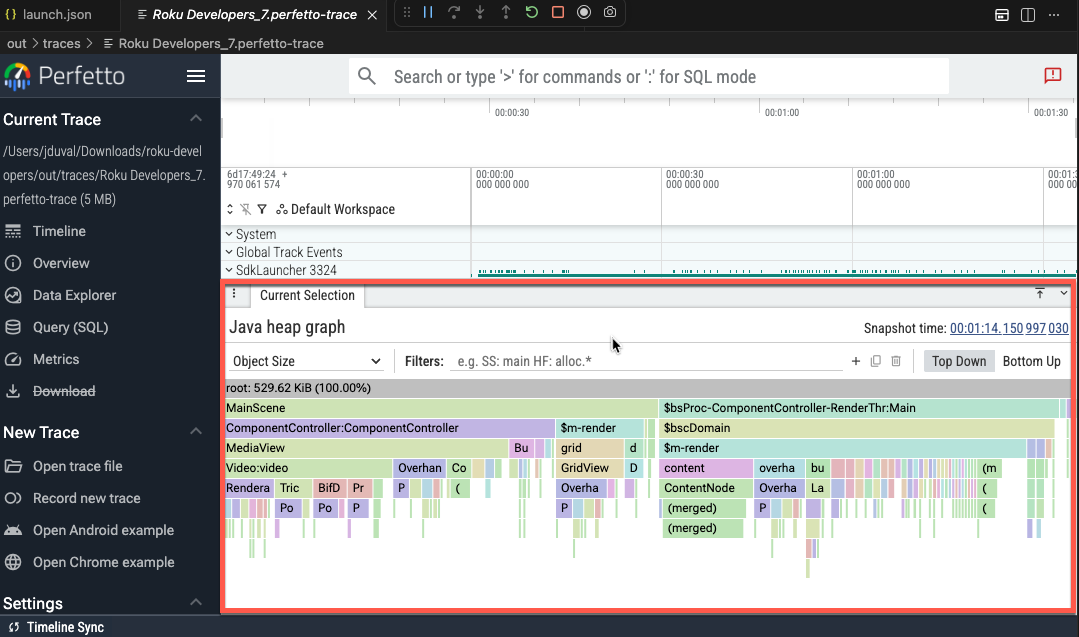The width and height of the screenshot is (1079, 637).
Task: Click the red stop debugging icon
Action: pos(558,13)
